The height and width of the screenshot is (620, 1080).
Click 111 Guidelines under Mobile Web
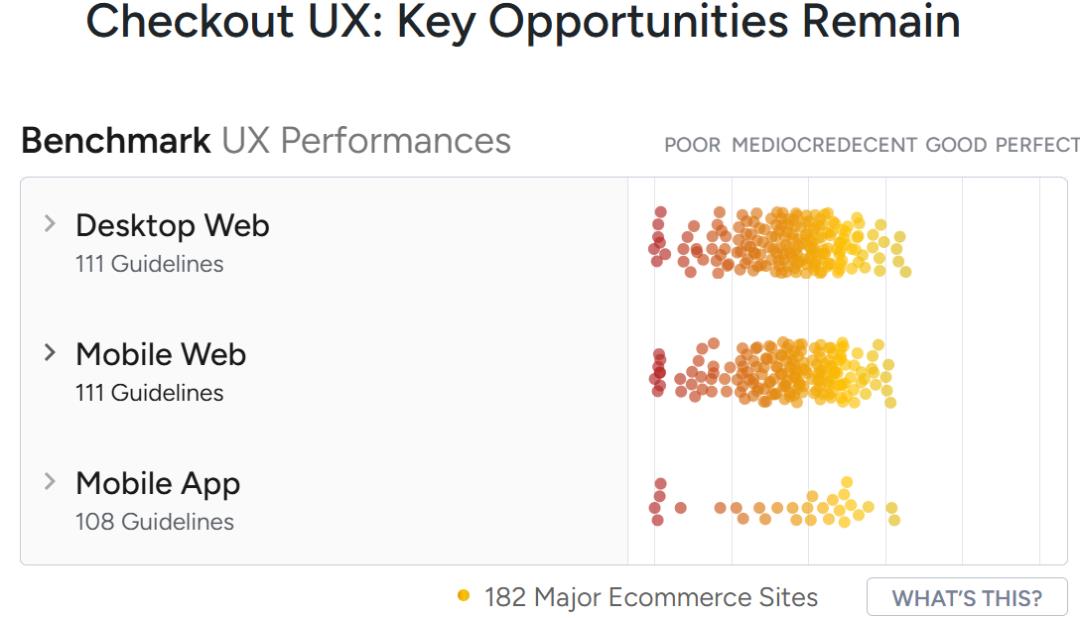(x=149, y=393)
